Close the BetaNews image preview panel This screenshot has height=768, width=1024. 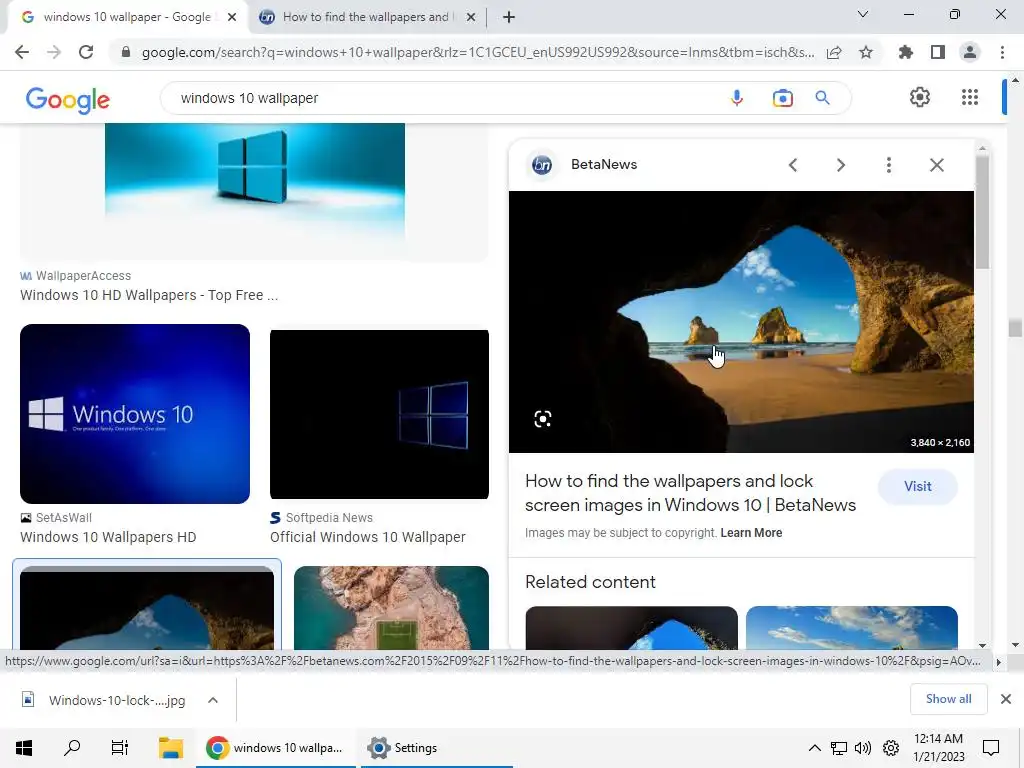[936, 165]
